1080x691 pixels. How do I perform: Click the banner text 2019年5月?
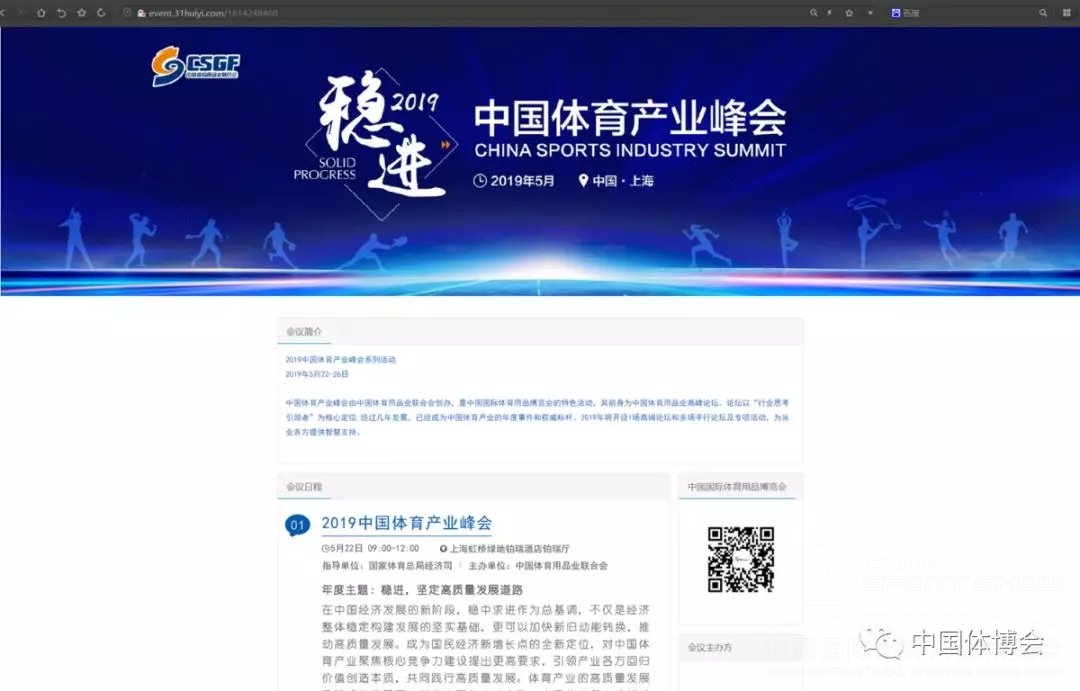pyautogui.click(x=522, y=181)
